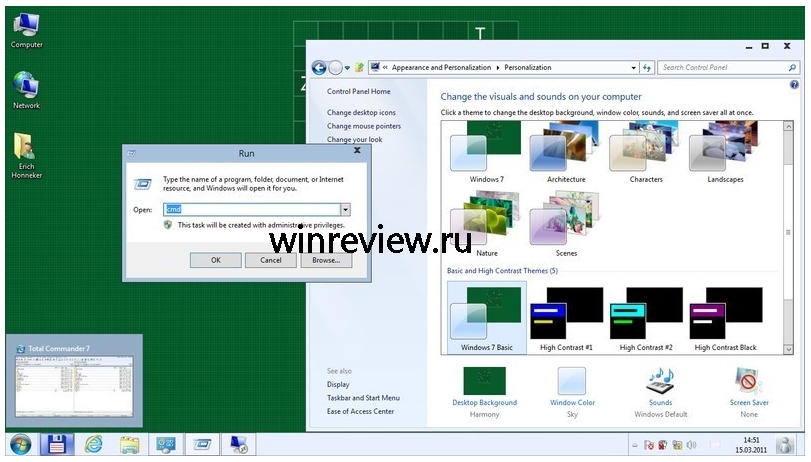Click Back arrow in Personalization window

point(319,68)
